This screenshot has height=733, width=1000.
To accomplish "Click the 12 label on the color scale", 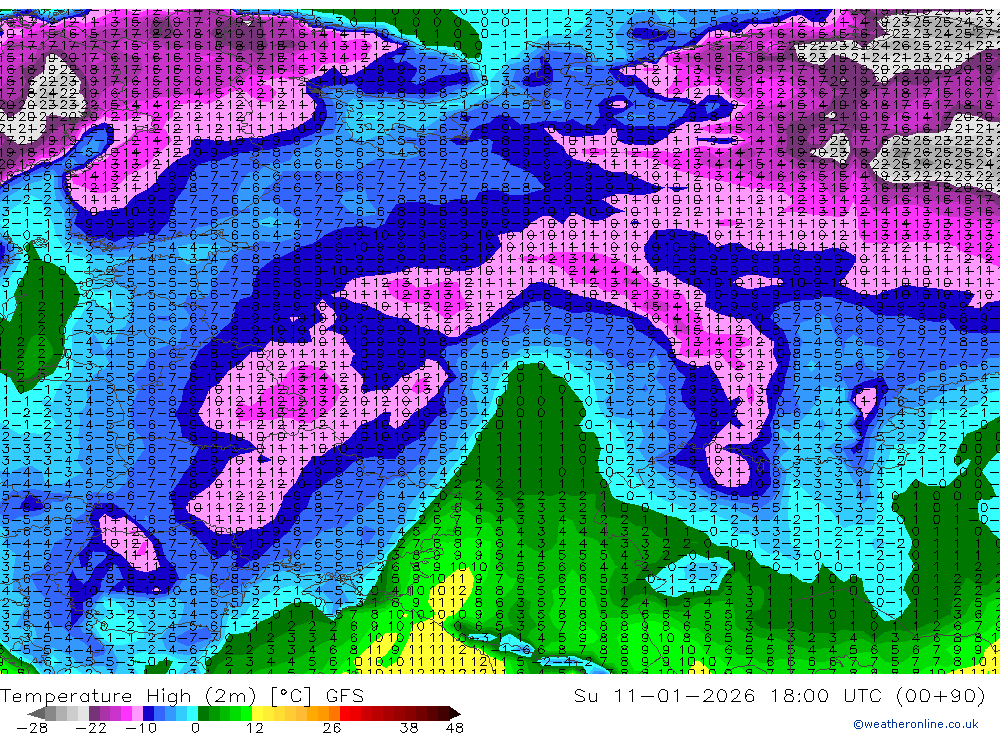I will pyautogui.click(x=254, y=727).
